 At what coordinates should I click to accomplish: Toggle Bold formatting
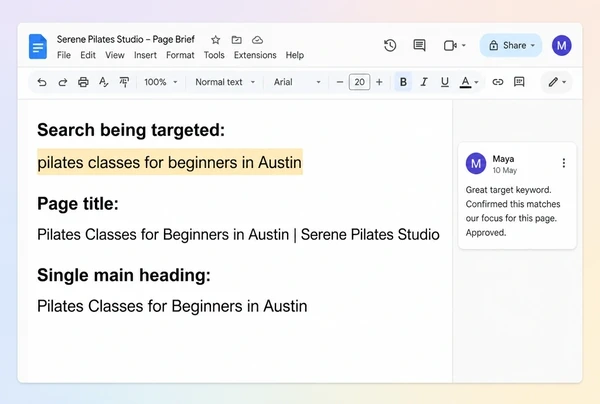pyautogui.click(x=403, y=82)
